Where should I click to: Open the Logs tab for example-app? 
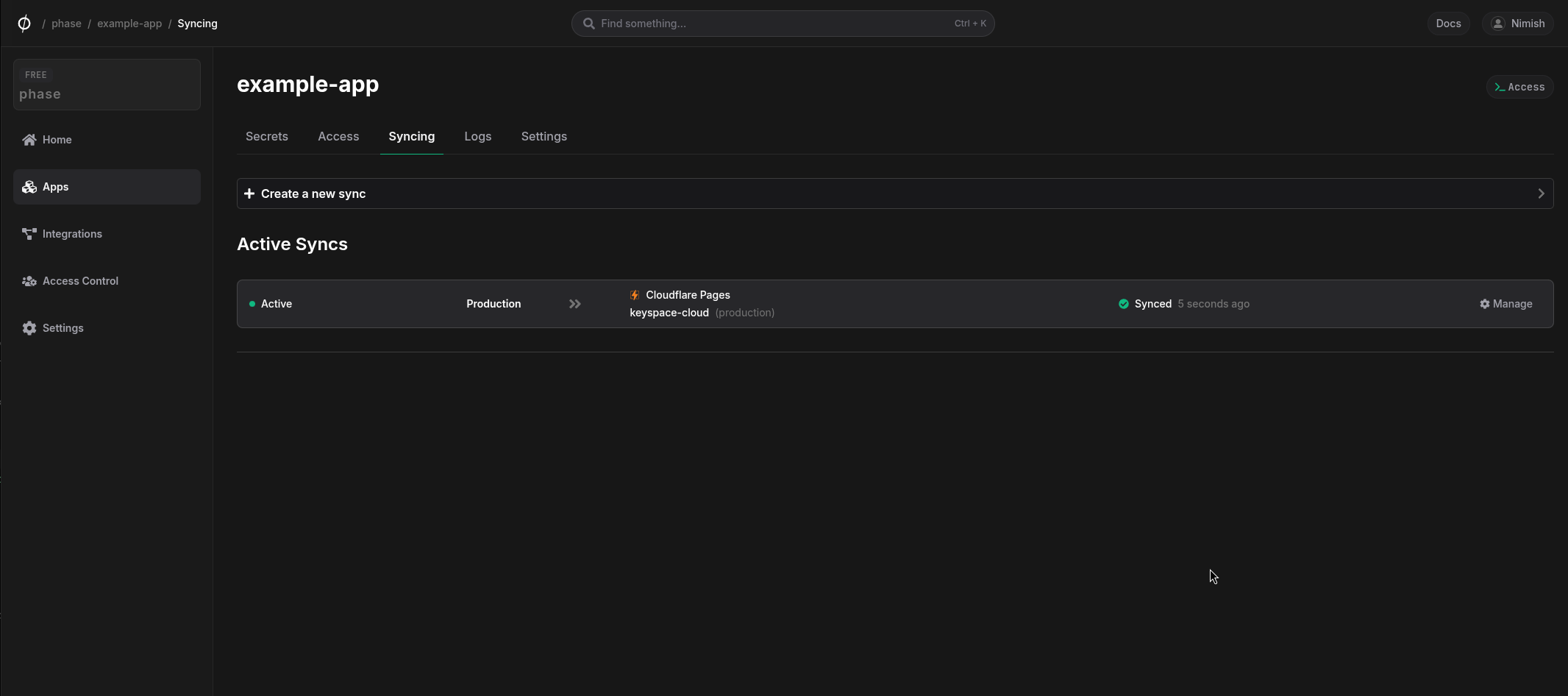click(477, 136)
